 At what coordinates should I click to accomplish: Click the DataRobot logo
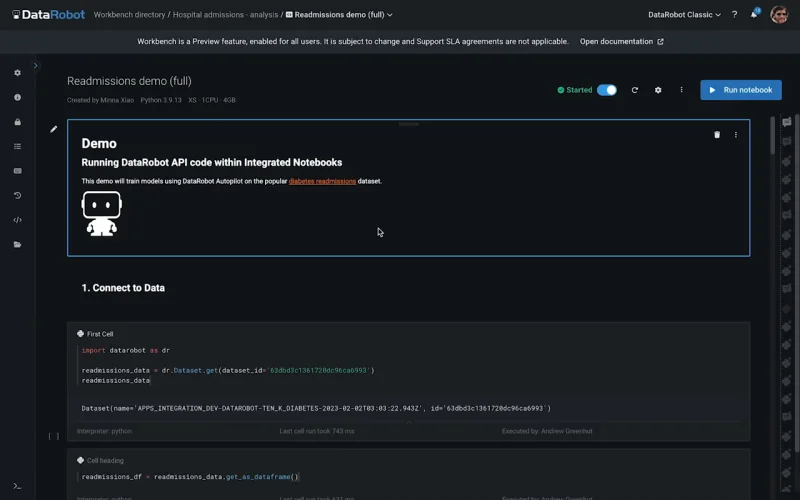click(x=48, y=15)
